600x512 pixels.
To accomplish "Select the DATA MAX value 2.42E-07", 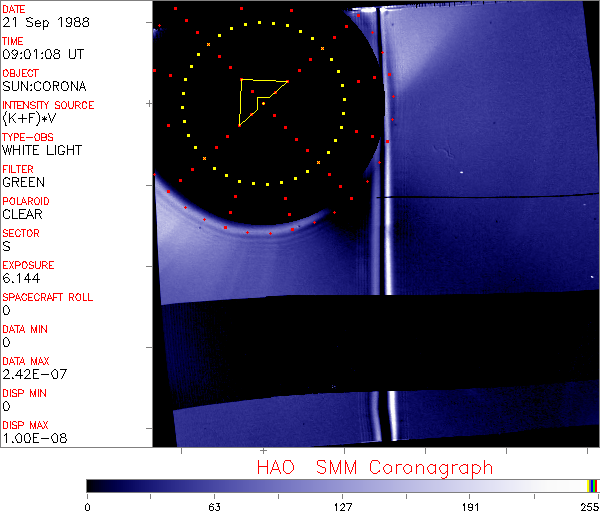I will coord(30,375).
